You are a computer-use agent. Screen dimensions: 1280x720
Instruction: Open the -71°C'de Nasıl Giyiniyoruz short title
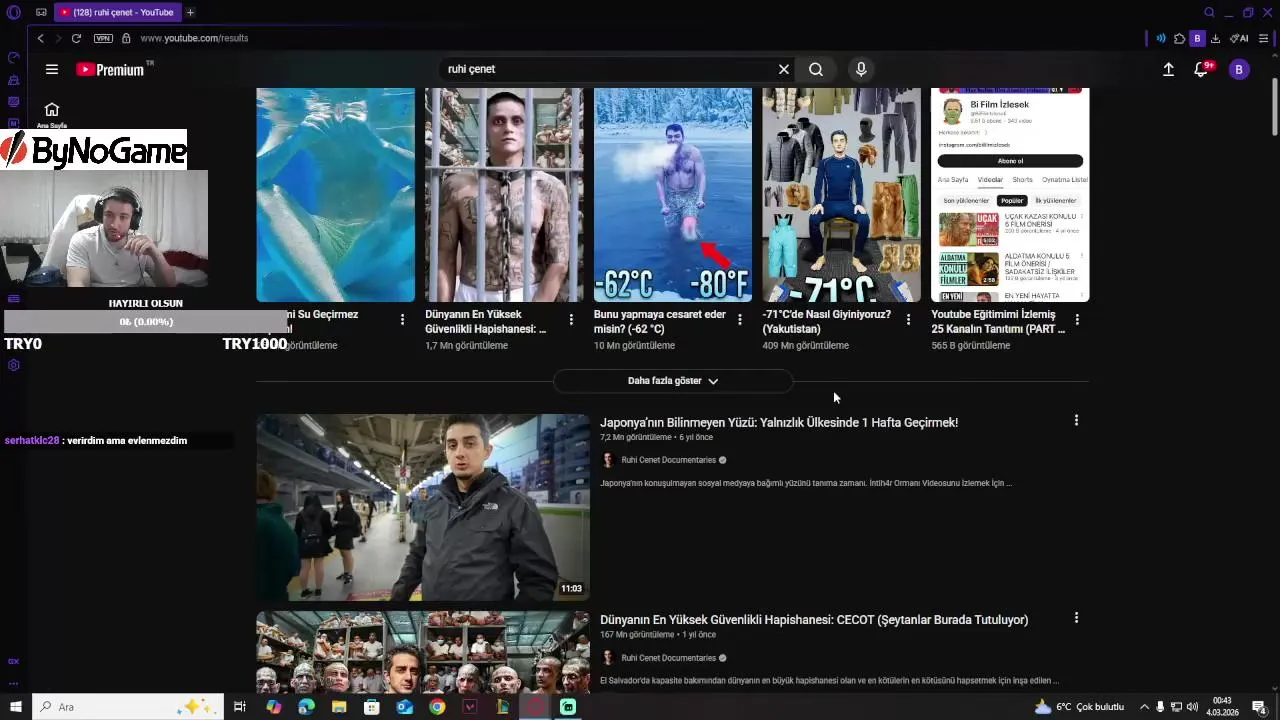[x=826, y=321]
